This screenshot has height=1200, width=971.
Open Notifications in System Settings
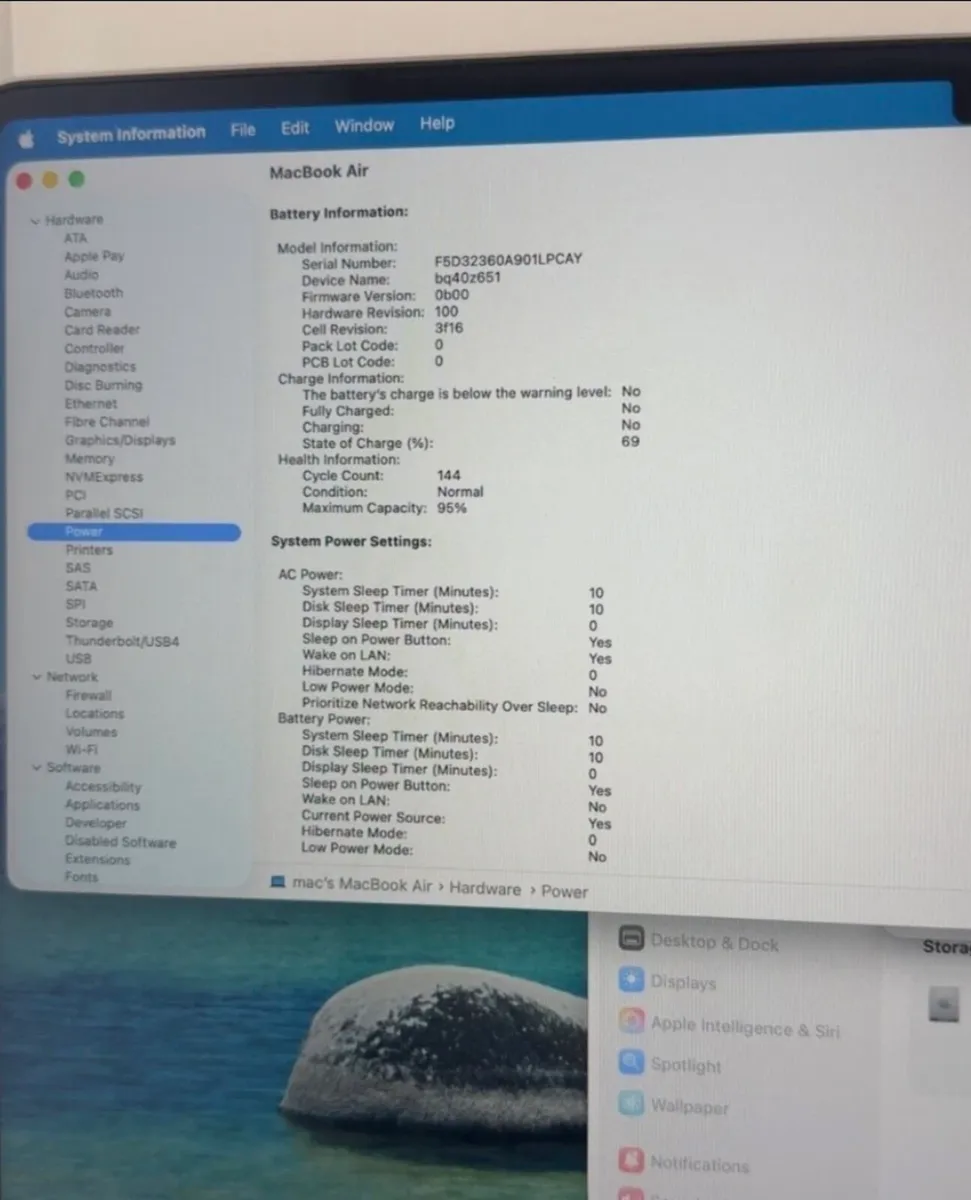[699, 1163]
